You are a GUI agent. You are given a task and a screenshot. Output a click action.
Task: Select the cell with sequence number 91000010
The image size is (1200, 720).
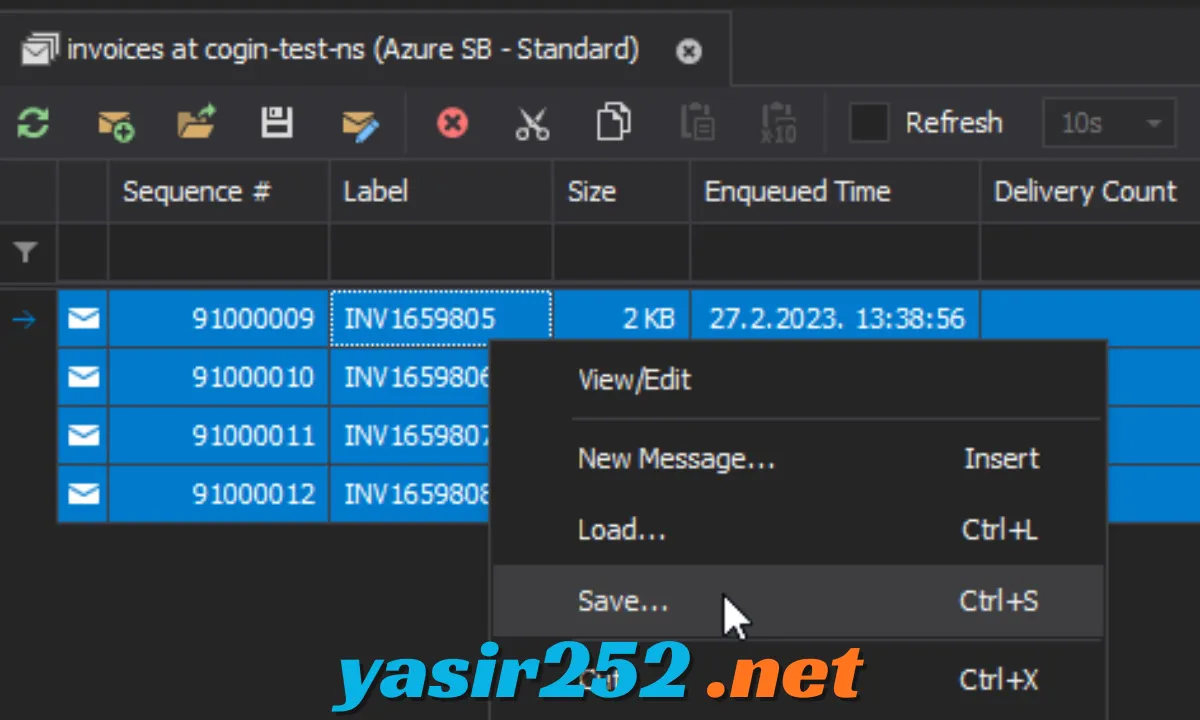coord(219,377)
